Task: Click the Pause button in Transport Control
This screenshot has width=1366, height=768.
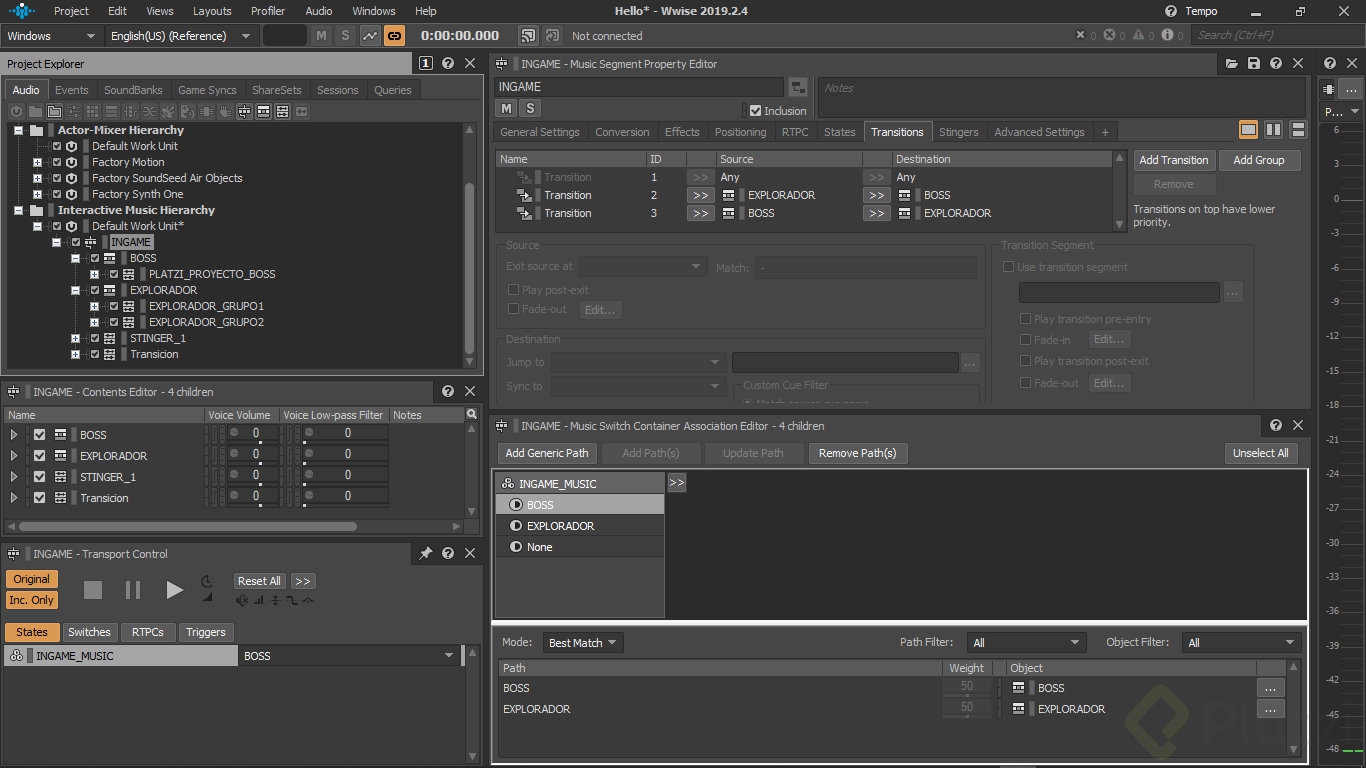Action: point(133,590)
